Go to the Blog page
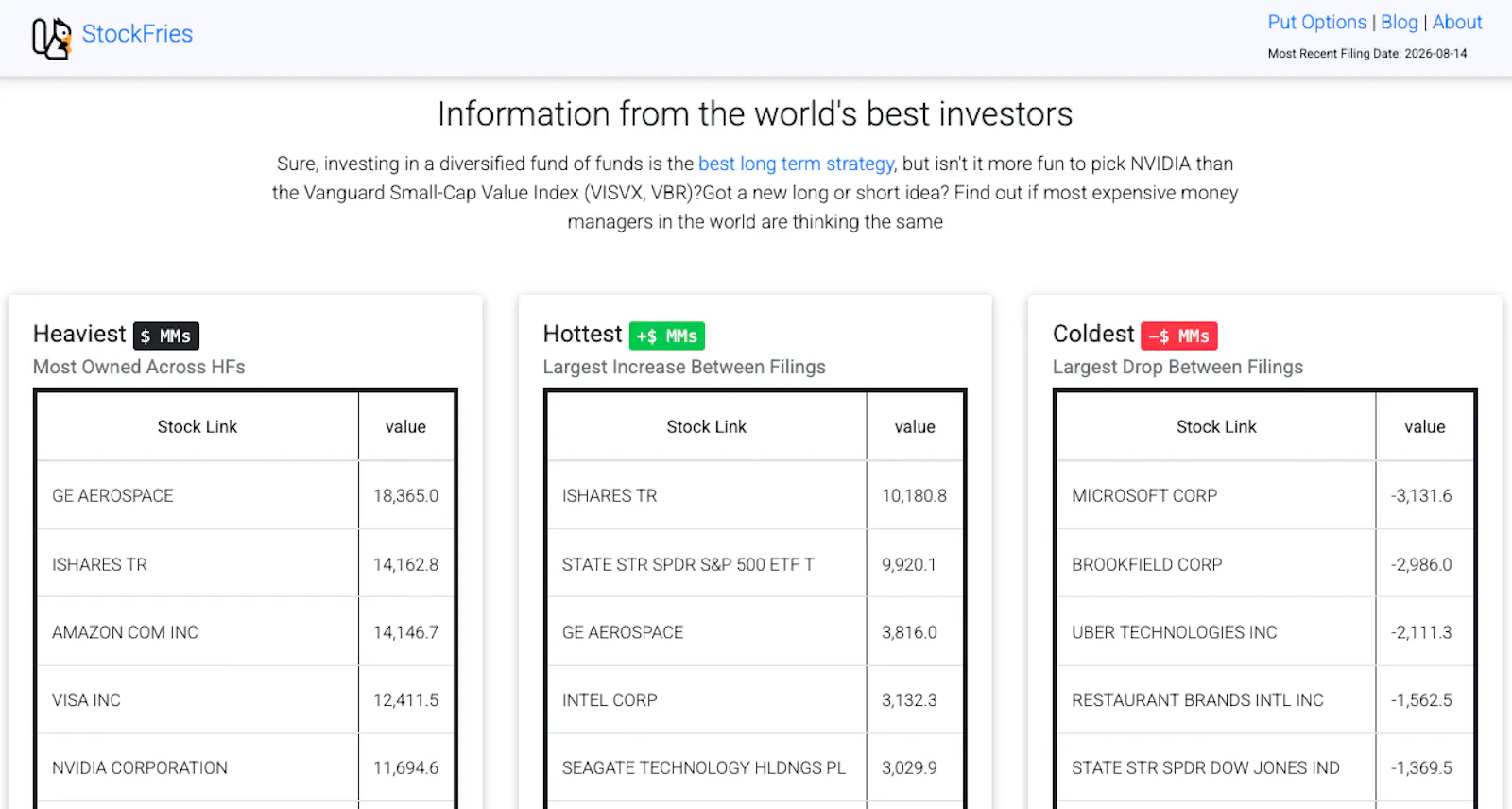The width and height of the screenshot is (1512, 809). (x=1400, y=22)
